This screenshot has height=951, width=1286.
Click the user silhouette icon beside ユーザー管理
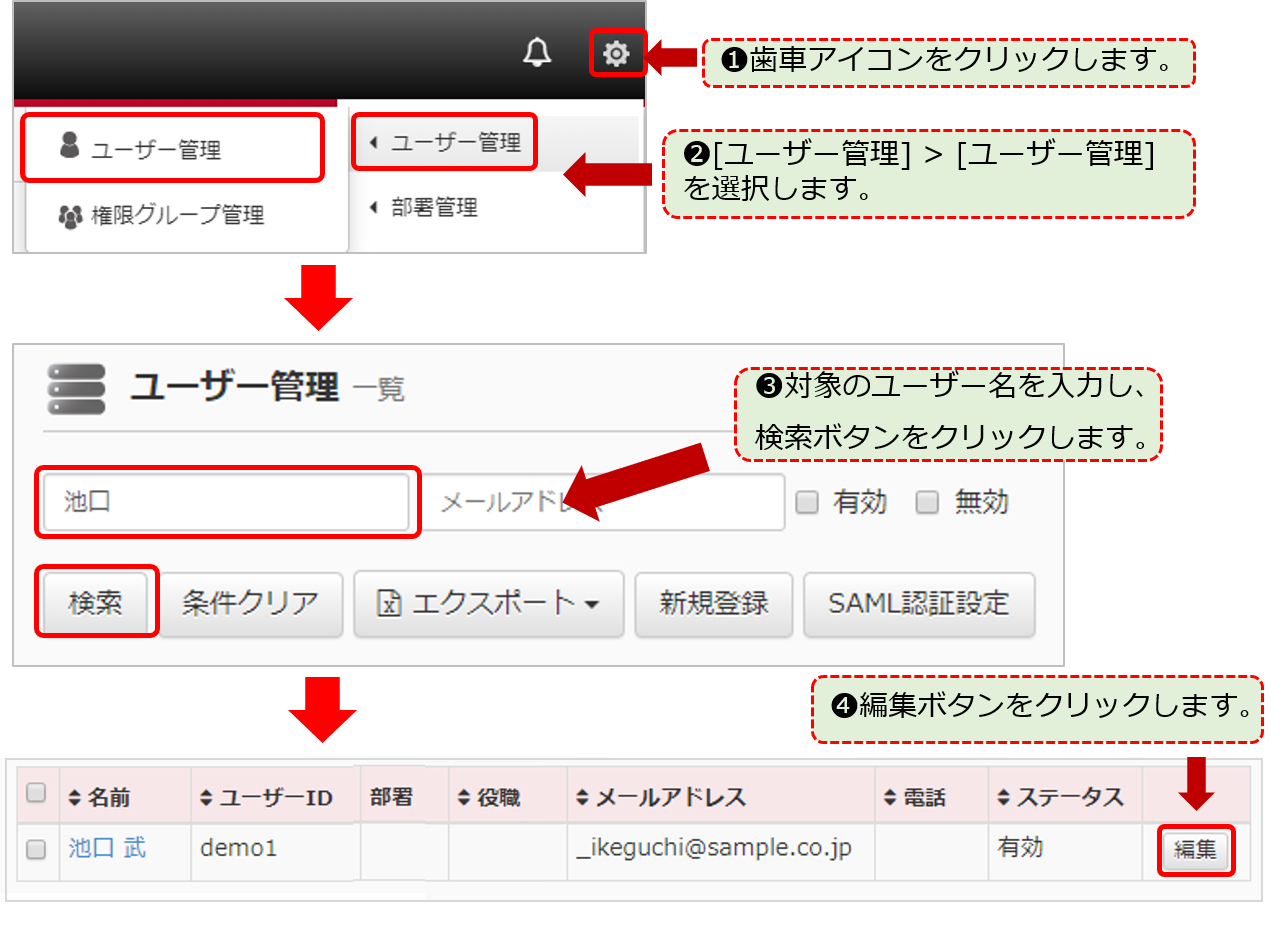tap(69, 147)
